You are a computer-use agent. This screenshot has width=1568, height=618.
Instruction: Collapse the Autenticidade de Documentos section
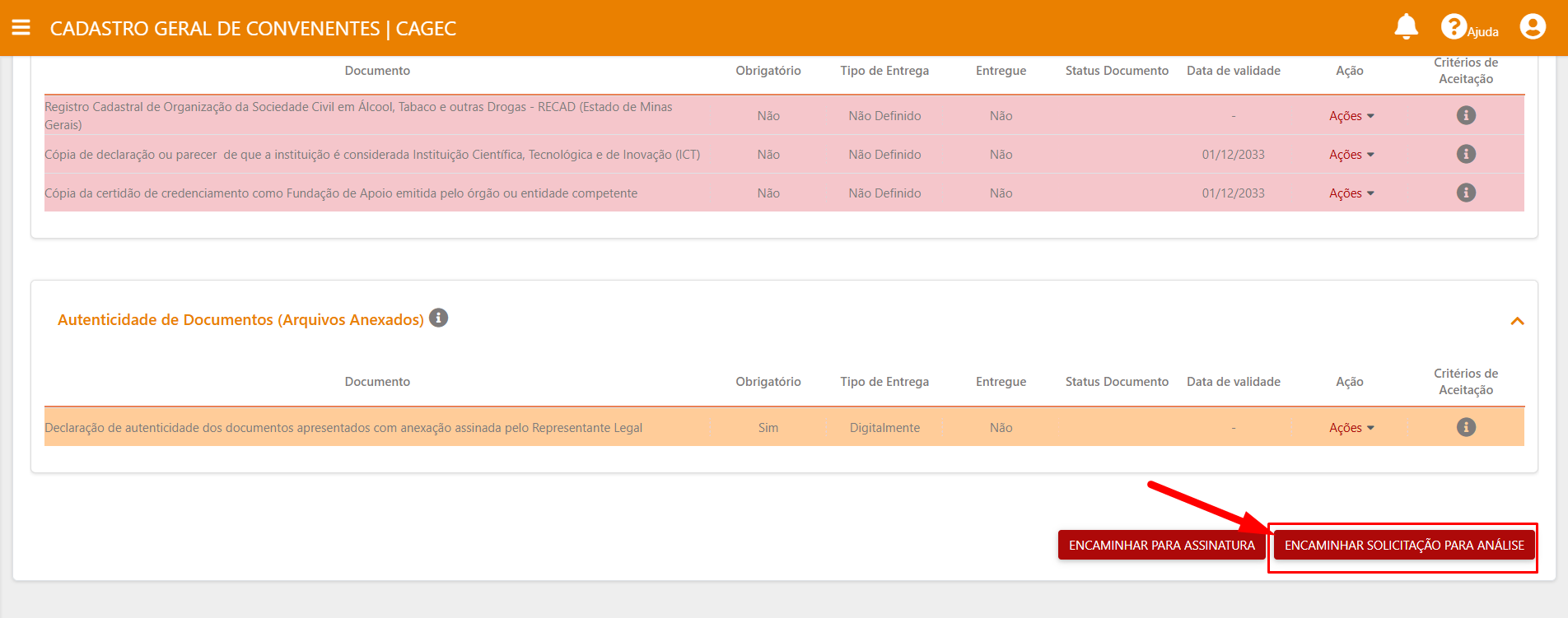coord(1517,321)
